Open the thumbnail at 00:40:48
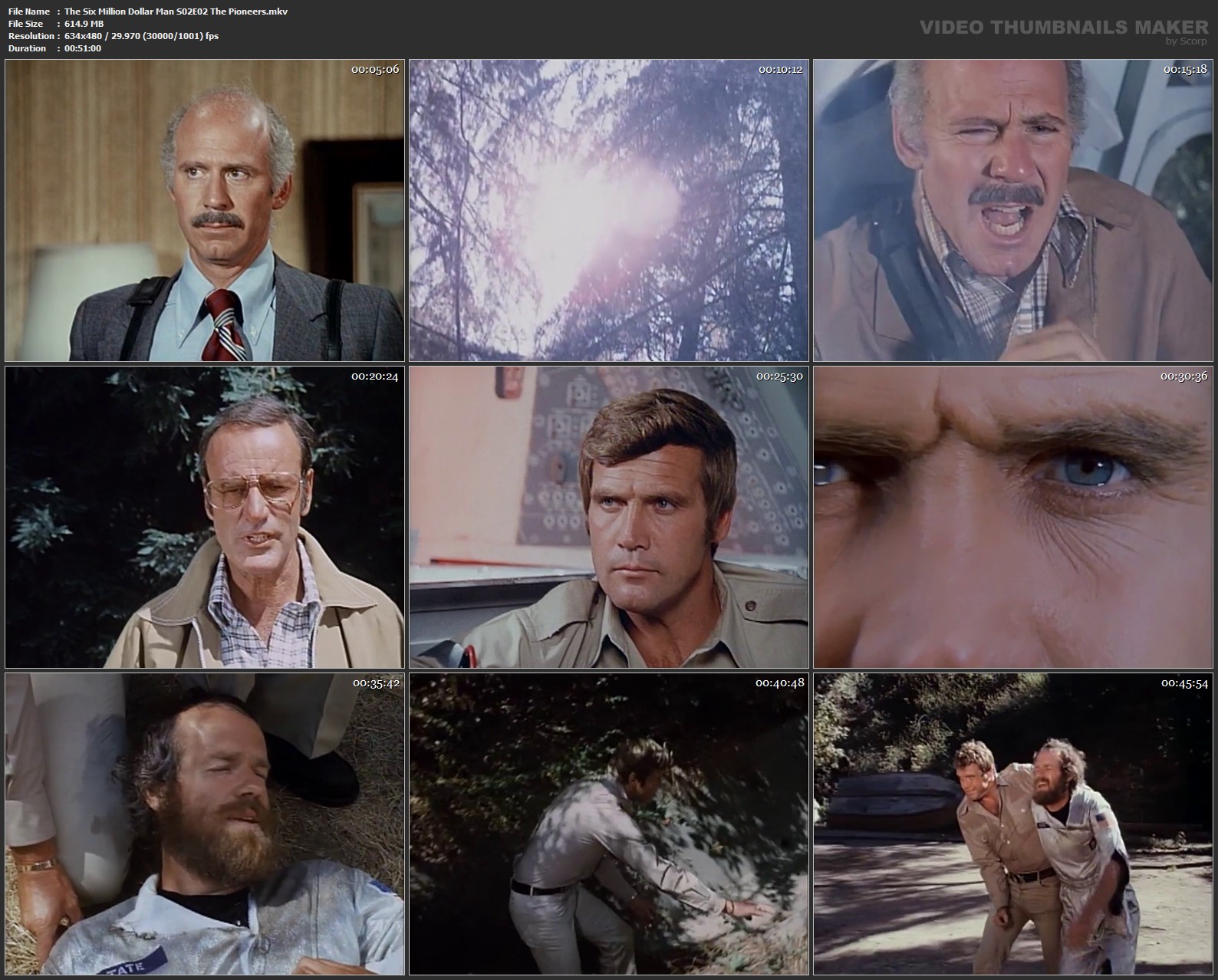 point(609,824)
